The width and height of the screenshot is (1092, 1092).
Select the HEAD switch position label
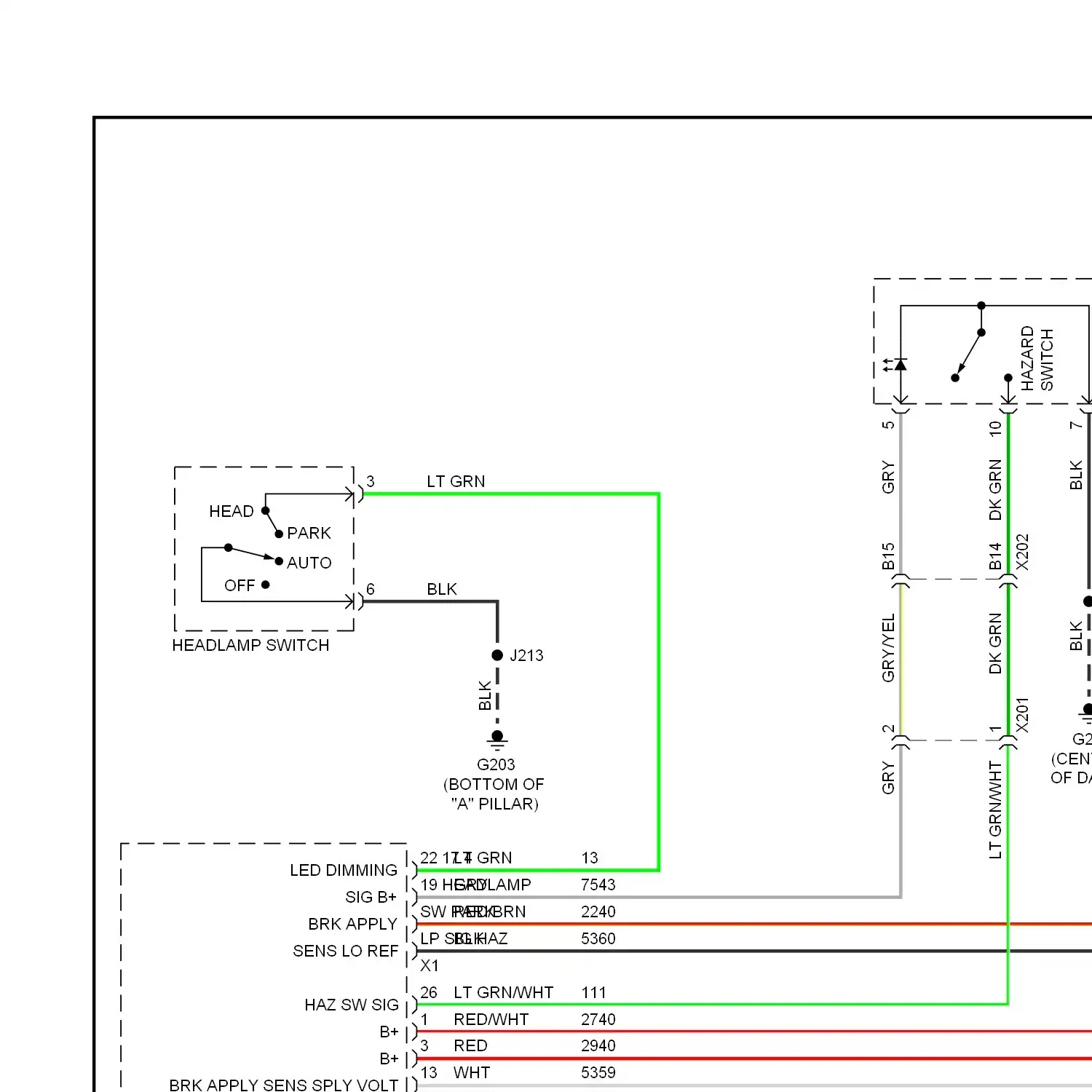coord(232,511)
